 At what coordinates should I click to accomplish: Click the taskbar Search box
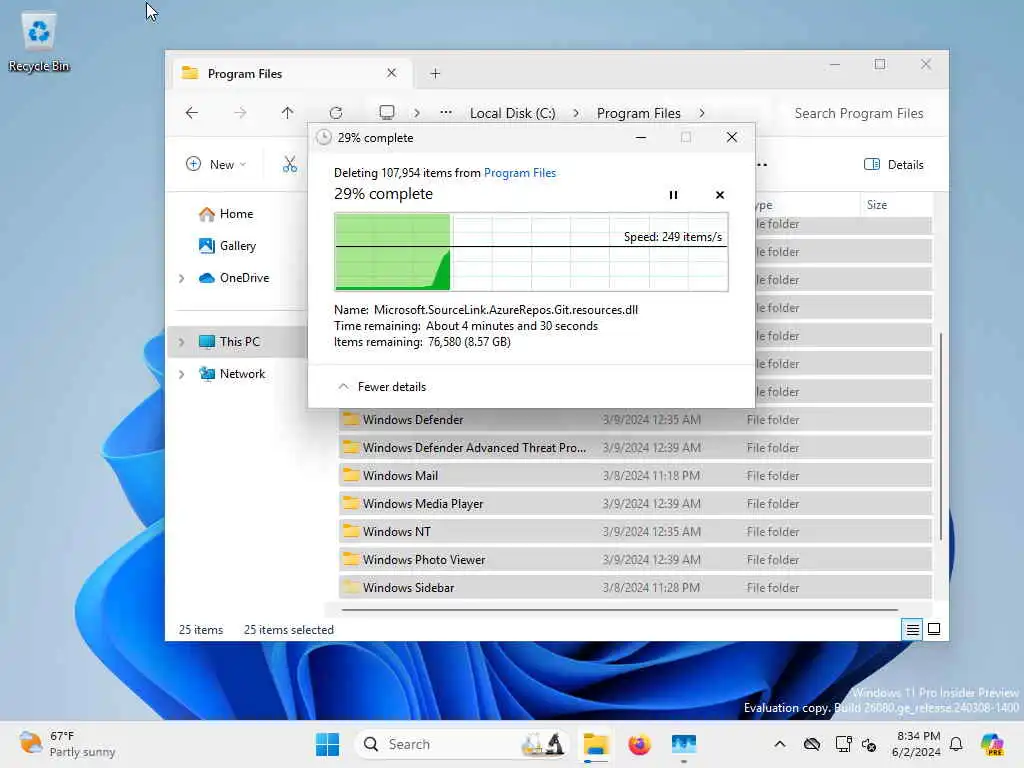[463, 744]
